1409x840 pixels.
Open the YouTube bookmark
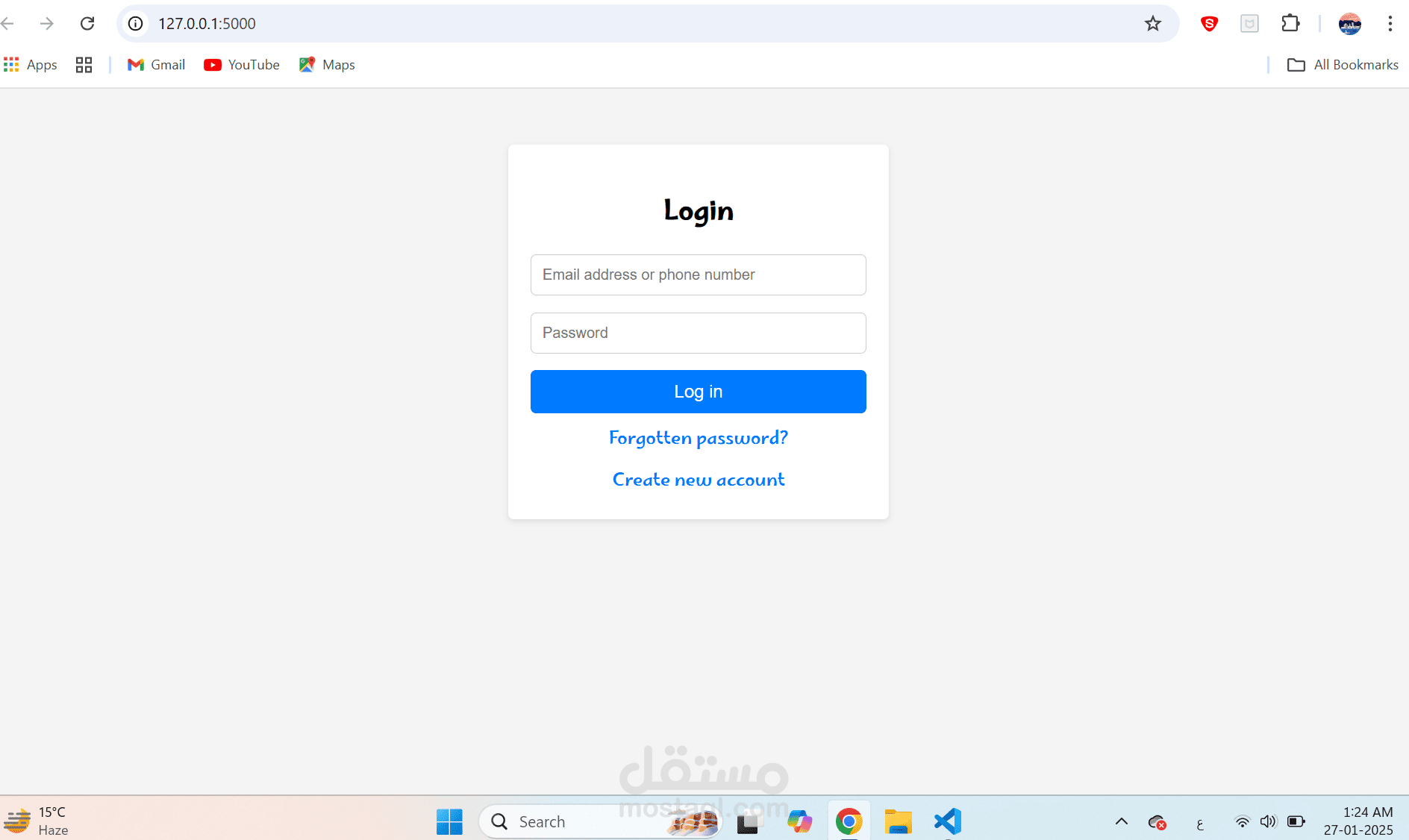(242, 65)
